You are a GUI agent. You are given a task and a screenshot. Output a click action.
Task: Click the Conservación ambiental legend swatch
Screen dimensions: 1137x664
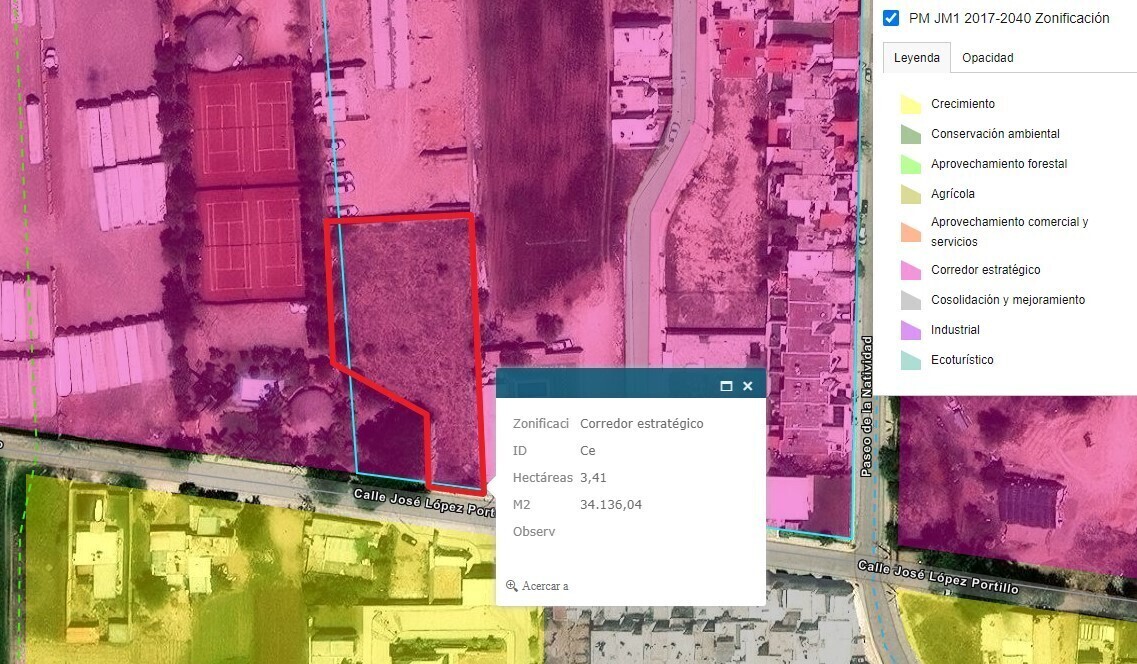(910, 134)
